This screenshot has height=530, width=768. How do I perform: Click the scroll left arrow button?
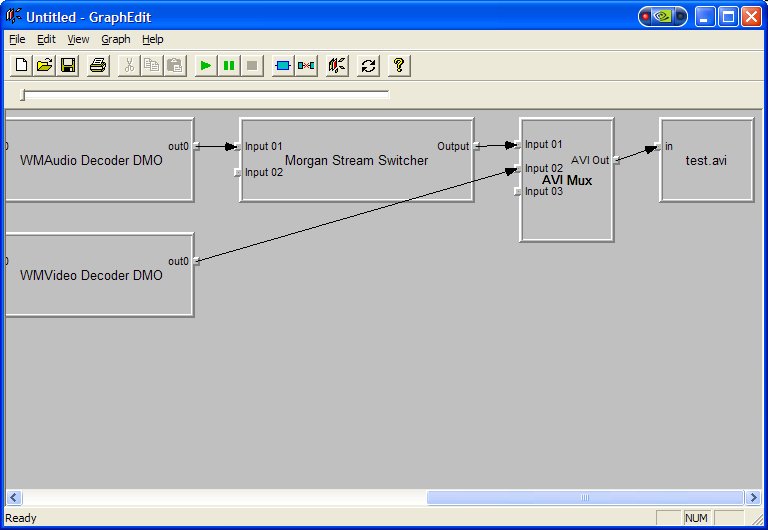pyautogui.click(x=13, y=498)
